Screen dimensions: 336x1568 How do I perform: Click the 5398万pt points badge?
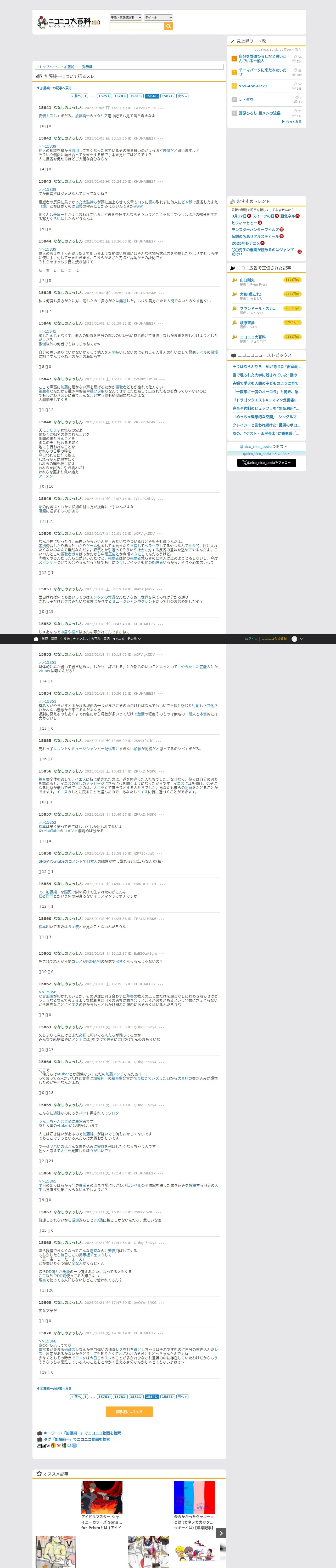click(293, 280)
